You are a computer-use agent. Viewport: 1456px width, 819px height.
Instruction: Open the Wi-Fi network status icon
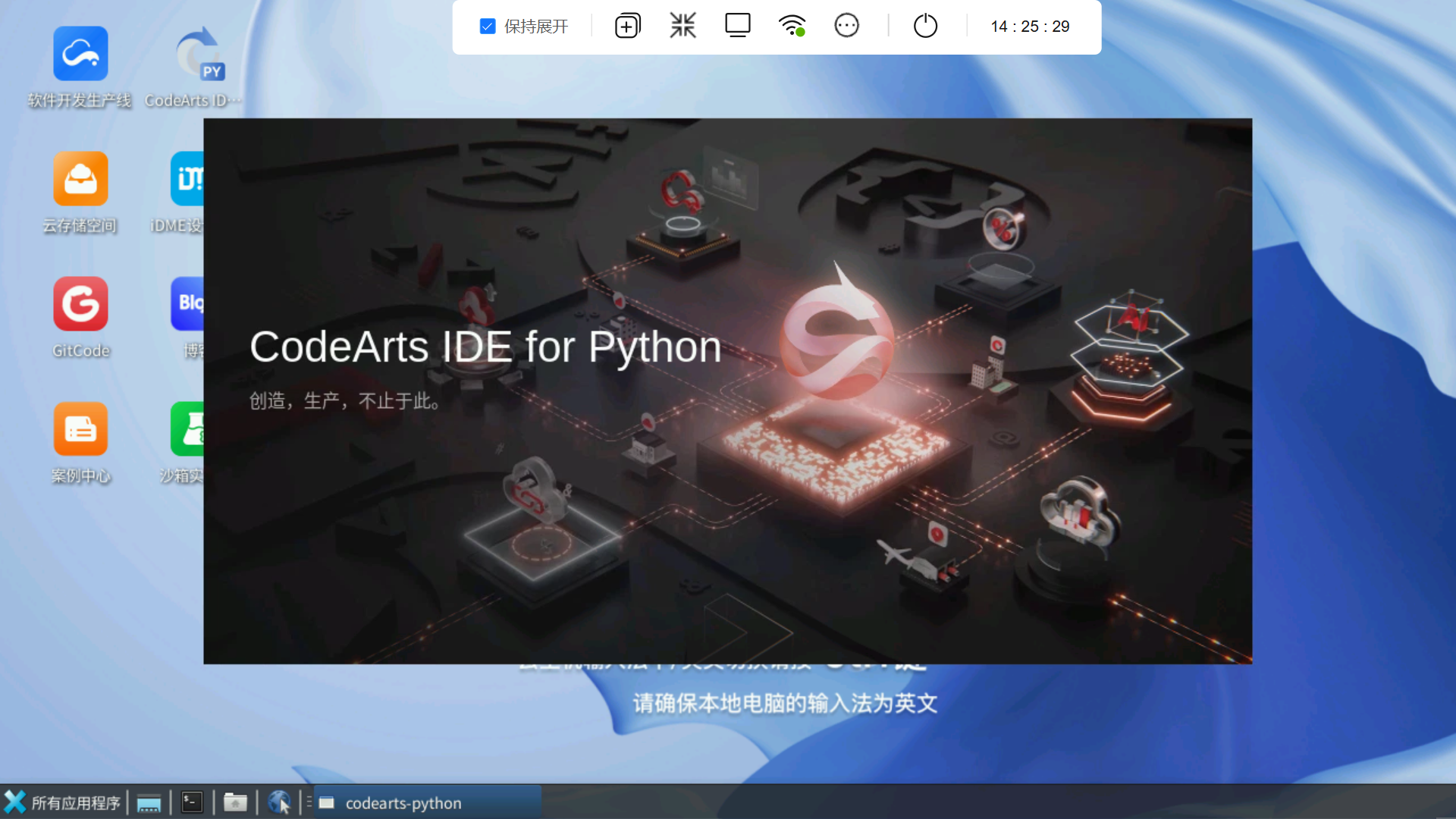[x=792, y=27]
